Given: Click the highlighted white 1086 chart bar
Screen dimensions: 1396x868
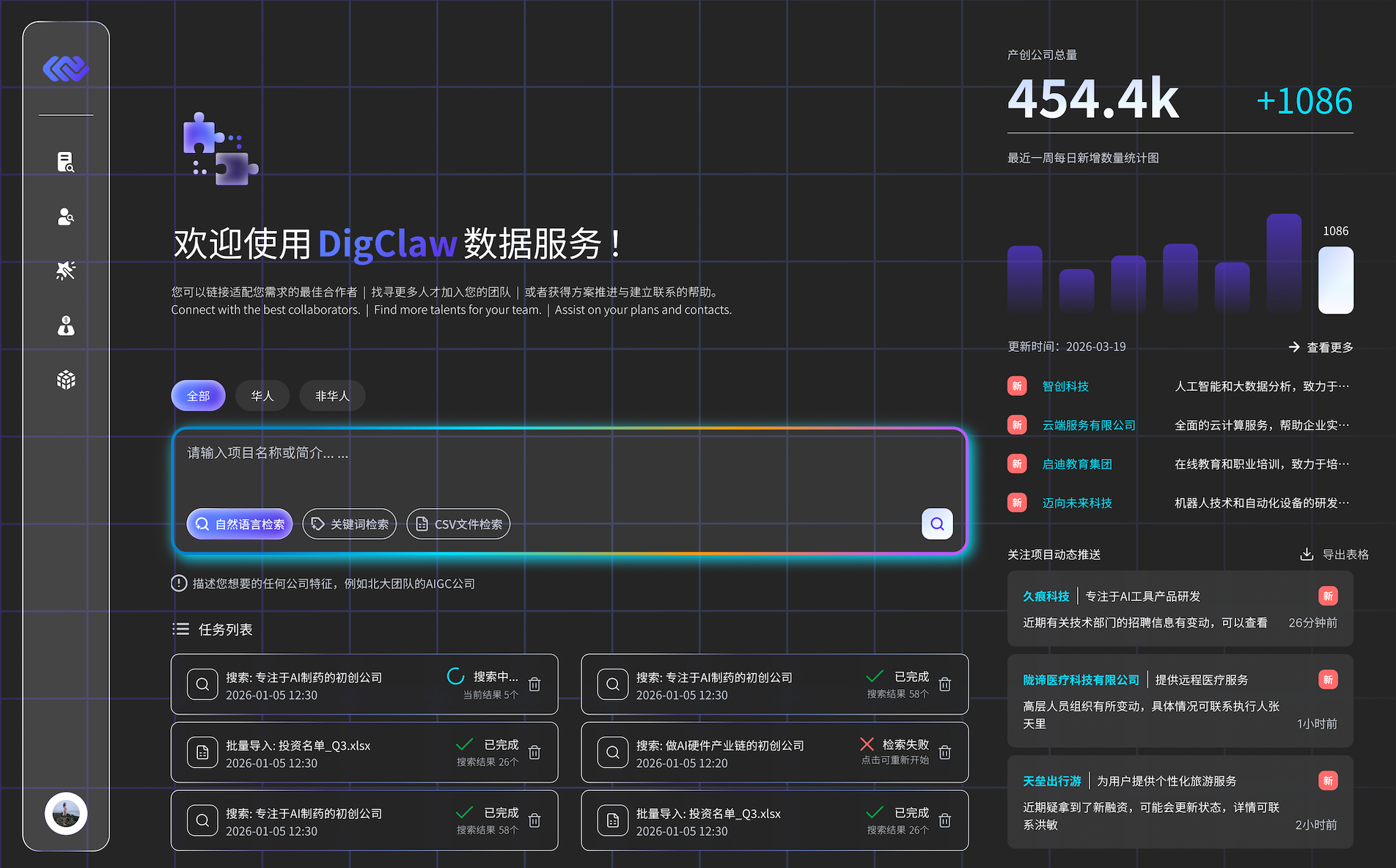Looking at the screenshot, I should [1335, 280].
